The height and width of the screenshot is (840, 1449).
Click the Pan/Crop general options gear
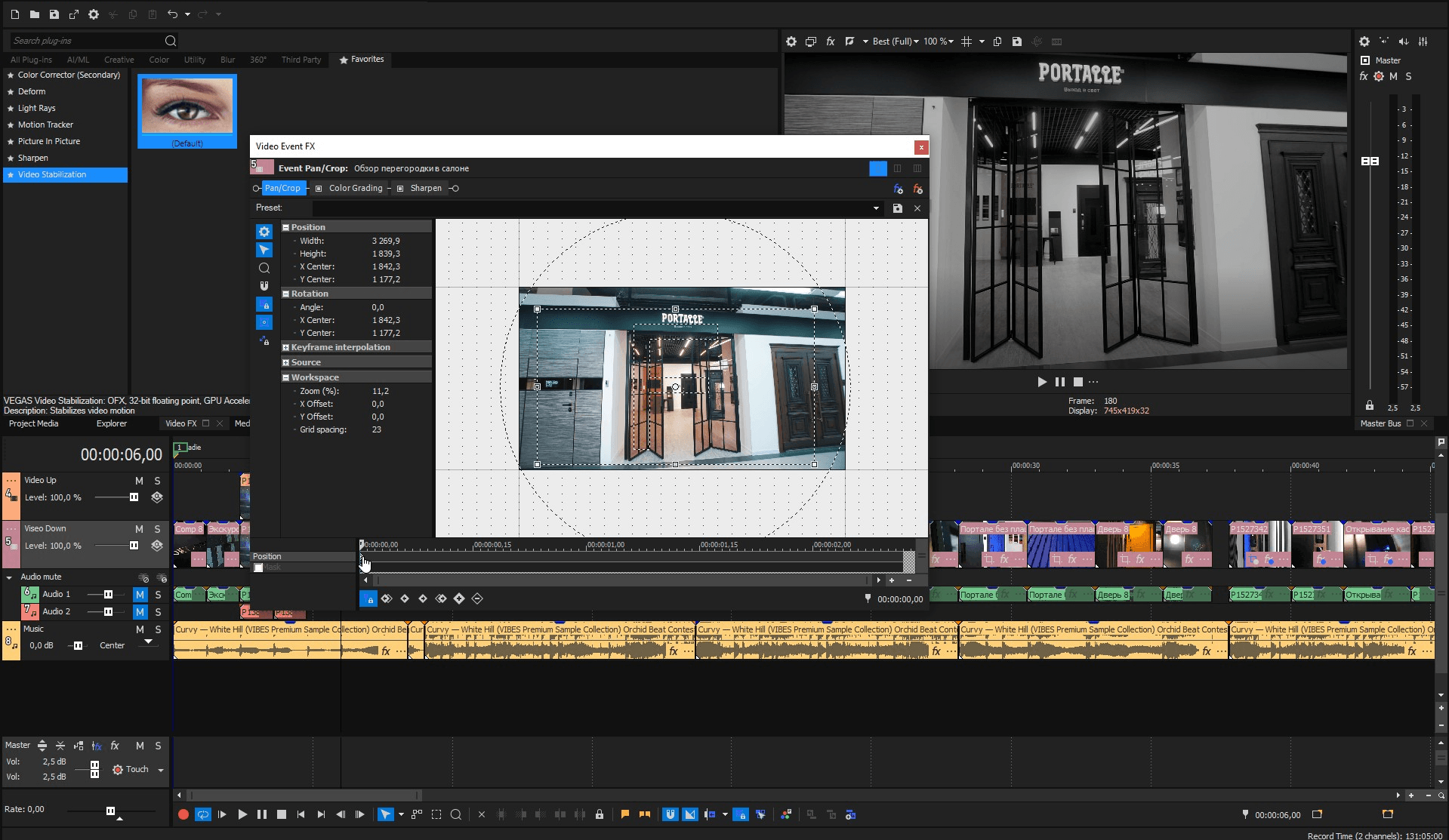[x=264, y=232]
